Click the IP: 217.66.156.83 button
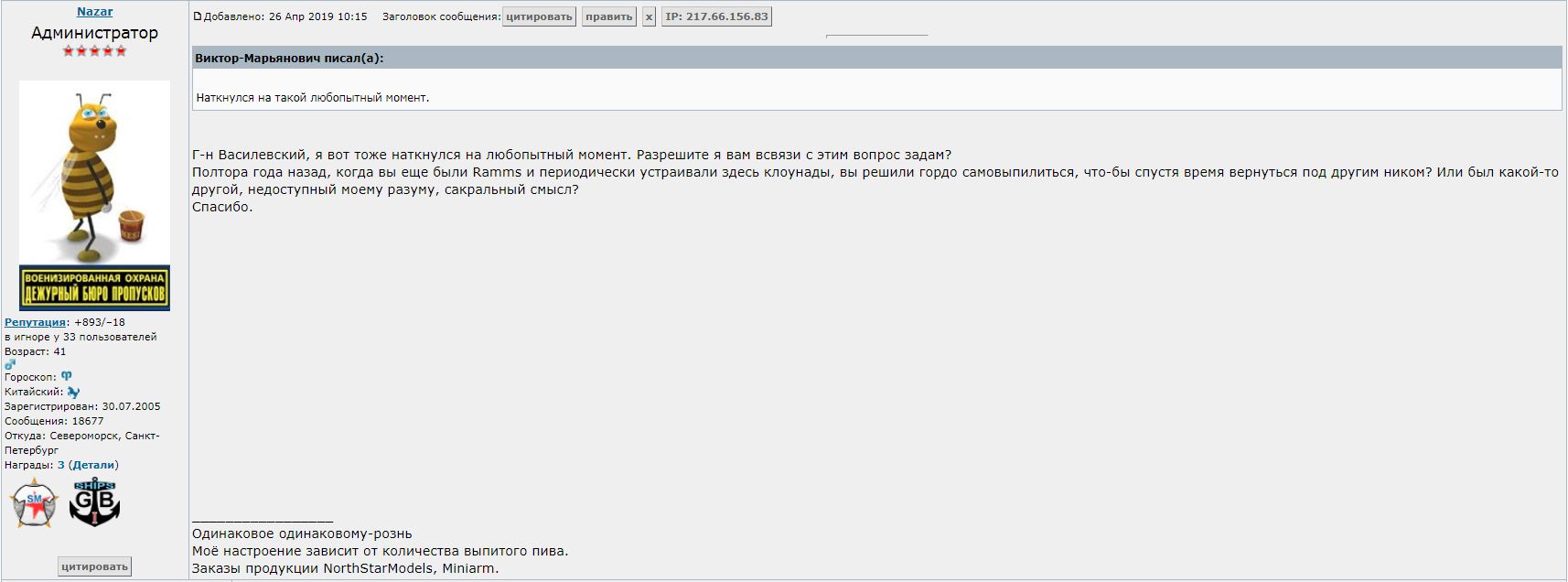The image size is (1568, 582). point(716,16)
